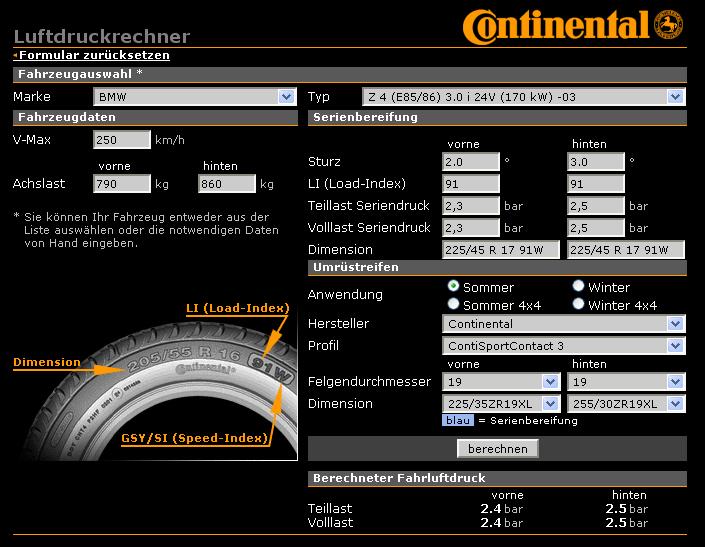Screen dimensions: 705x547
Task: Choose the Winter 4x4 option
Action: (578, 304)
